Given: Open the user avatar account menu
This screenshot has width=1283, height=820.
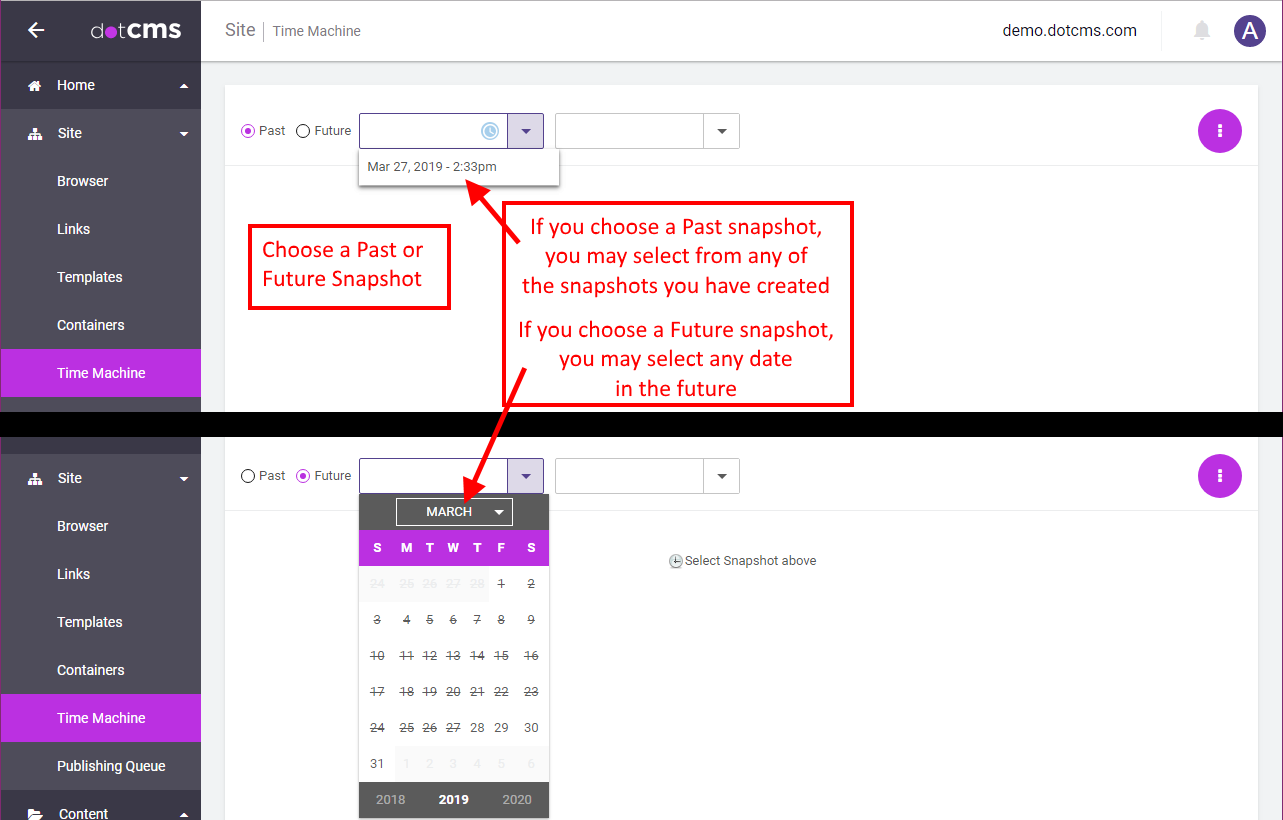Looking at the screenshot, I should coord(1249,31).
